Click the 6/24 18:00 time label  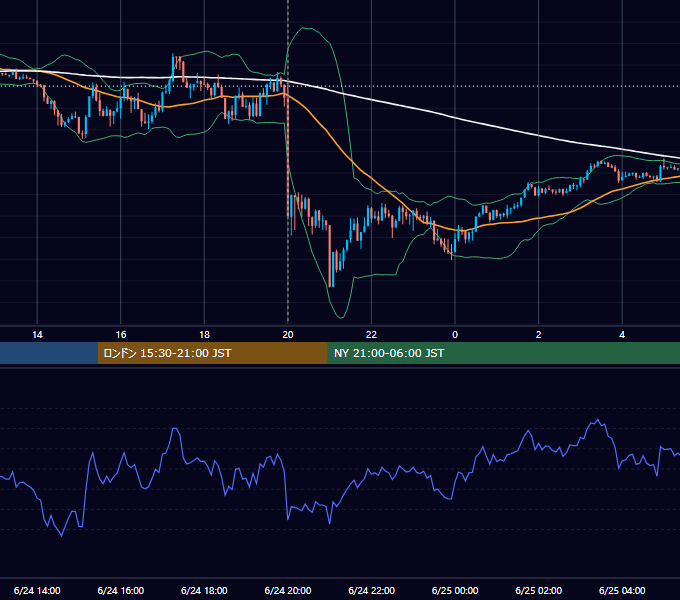point(204,590)
